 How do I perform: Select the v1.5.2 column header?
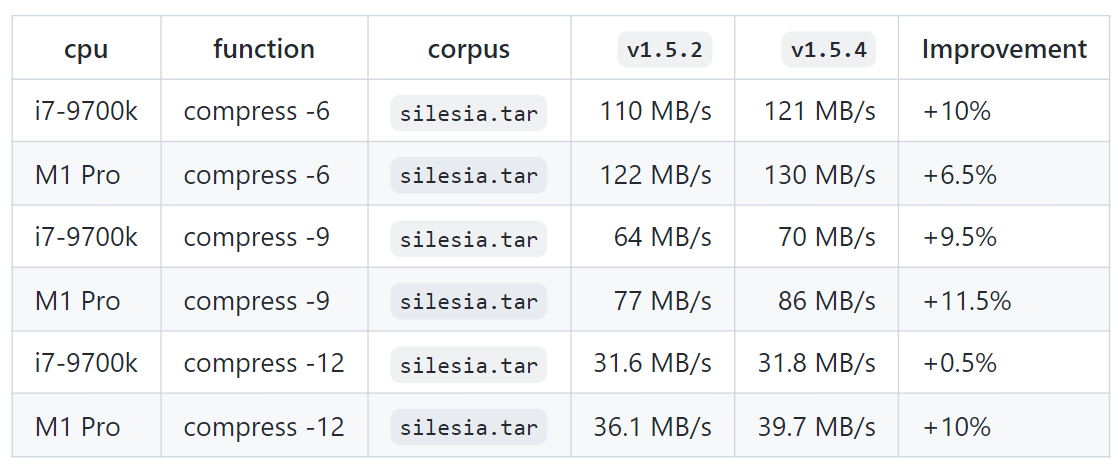coord(665,49)
